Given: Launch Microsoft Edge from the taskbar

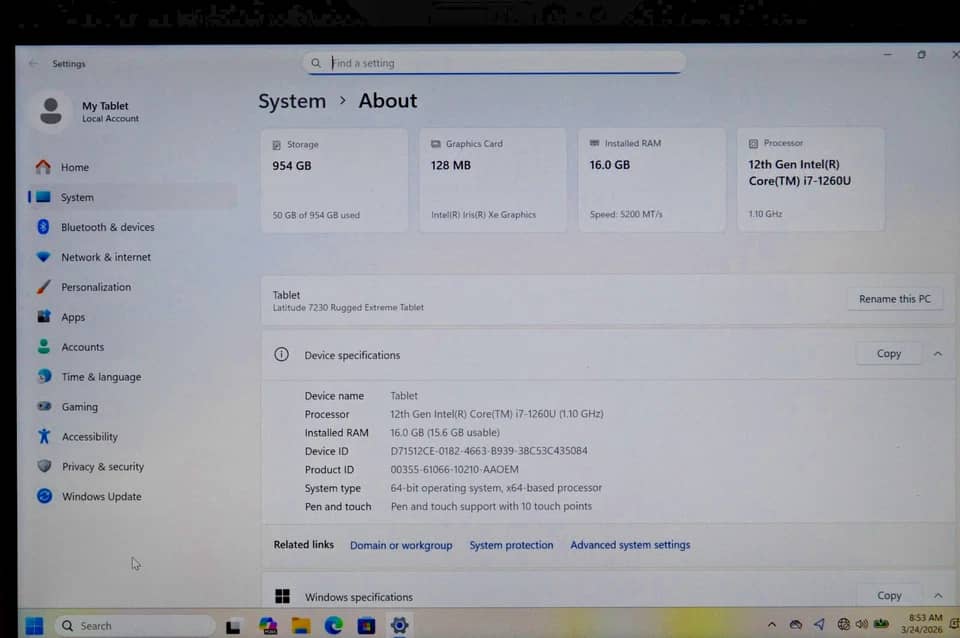Looking at the screenshot, I should 334,626.
